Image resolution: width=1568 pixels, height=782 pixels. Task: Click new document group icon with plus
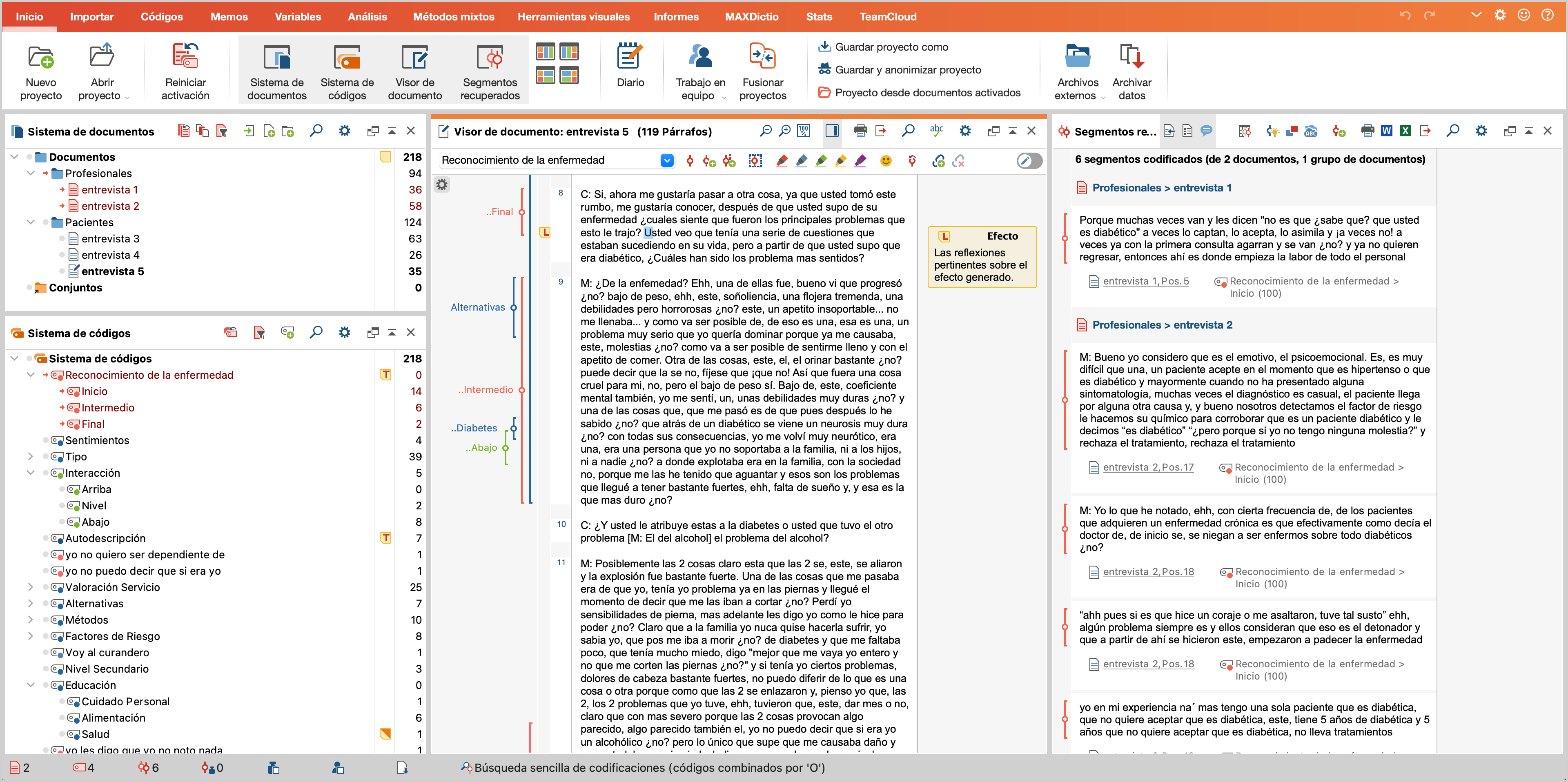tap(288, 131)
